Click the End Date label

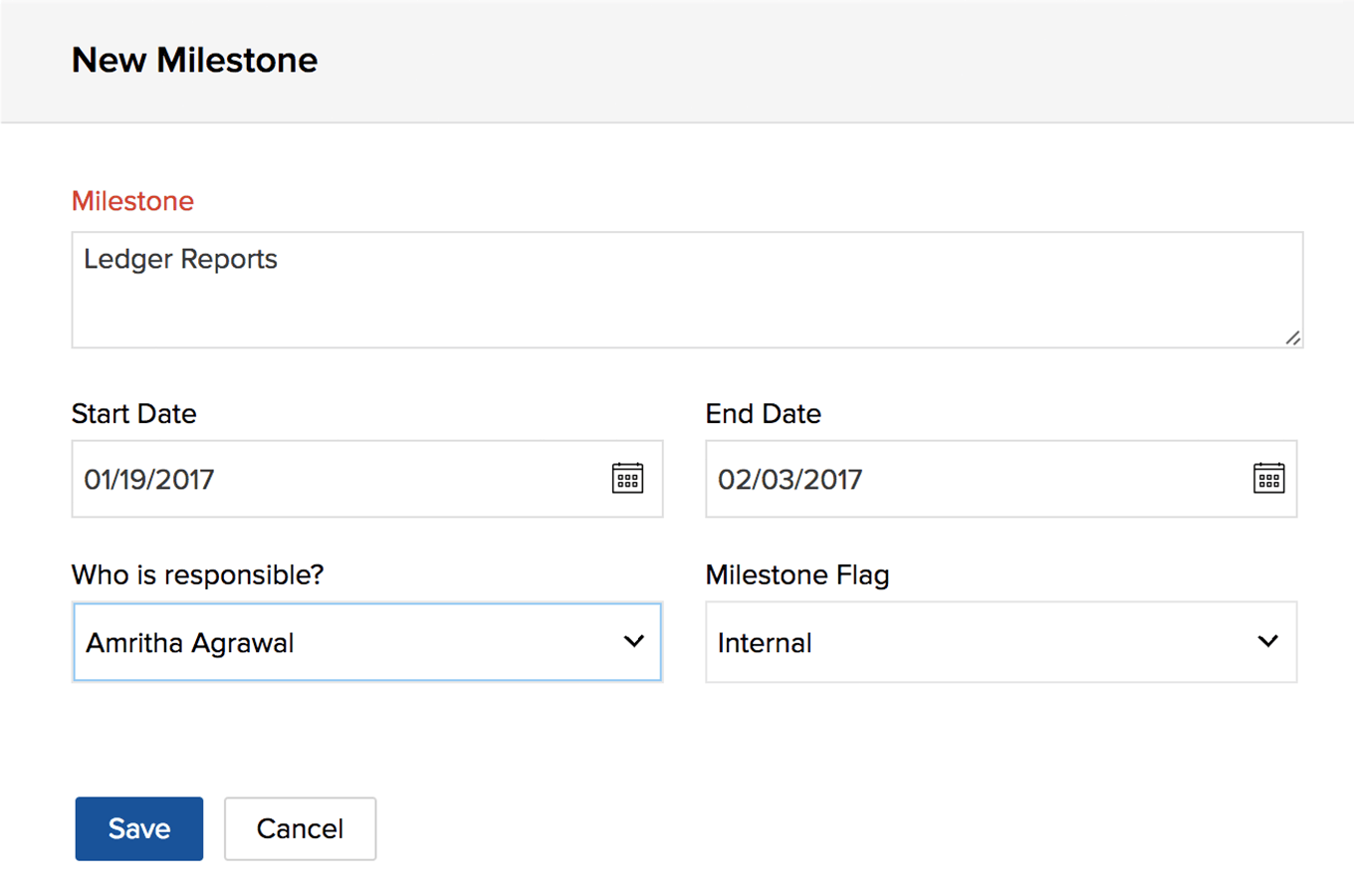click(x=763, y=413)
